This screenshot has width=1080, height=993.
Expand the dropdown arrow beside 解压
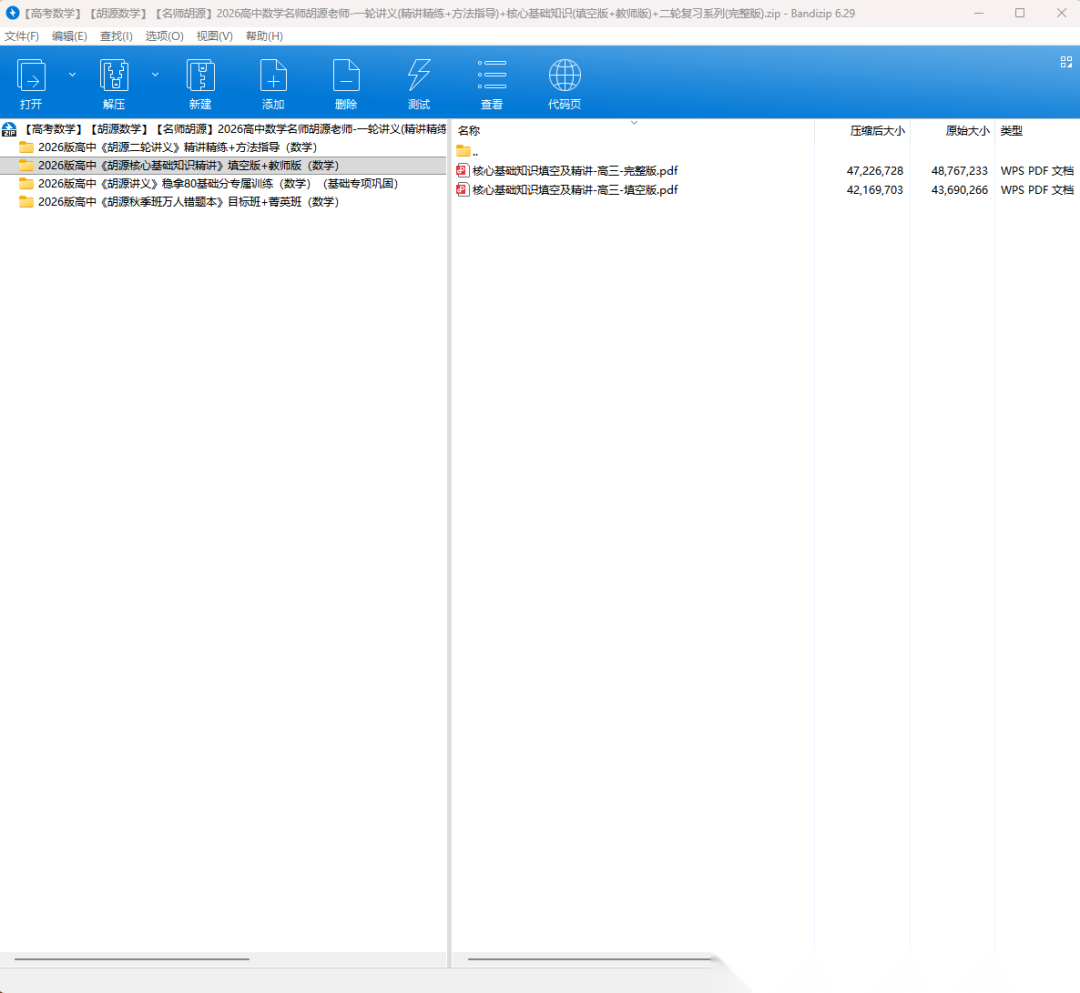pos(155,74)
